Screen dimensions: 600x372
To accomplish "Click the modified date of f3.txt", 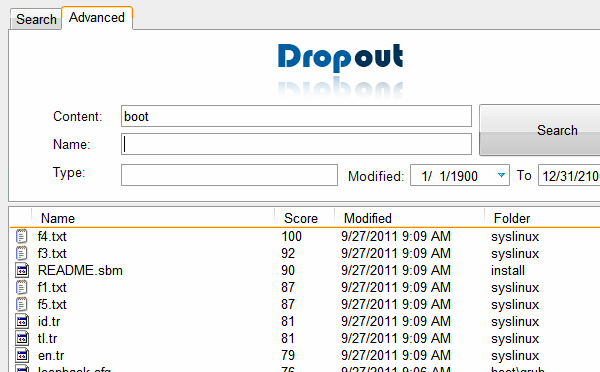I will point(396,253).
